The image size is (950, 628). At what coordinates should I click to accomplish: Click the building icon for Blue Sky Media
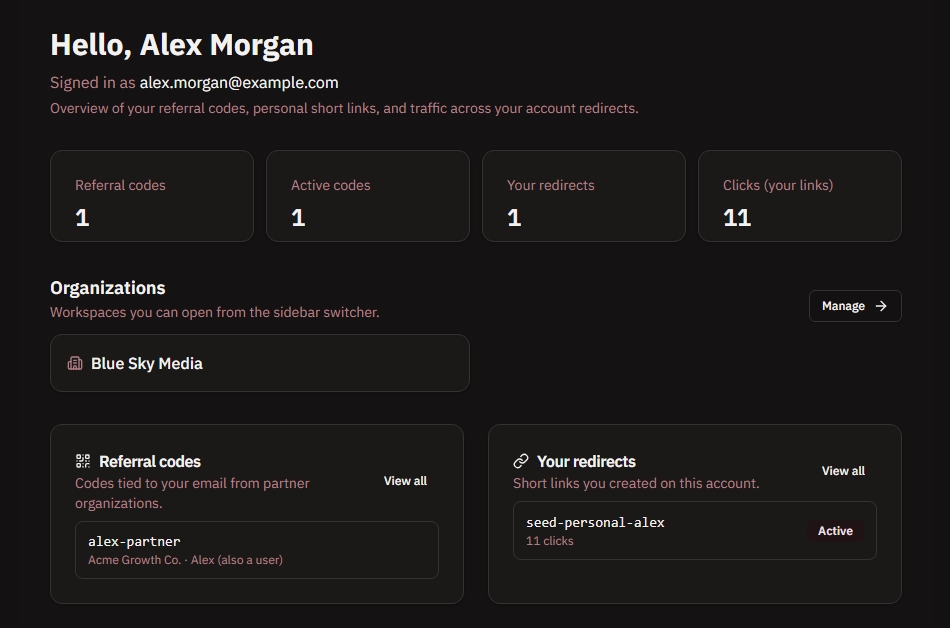tap(75, 363)
